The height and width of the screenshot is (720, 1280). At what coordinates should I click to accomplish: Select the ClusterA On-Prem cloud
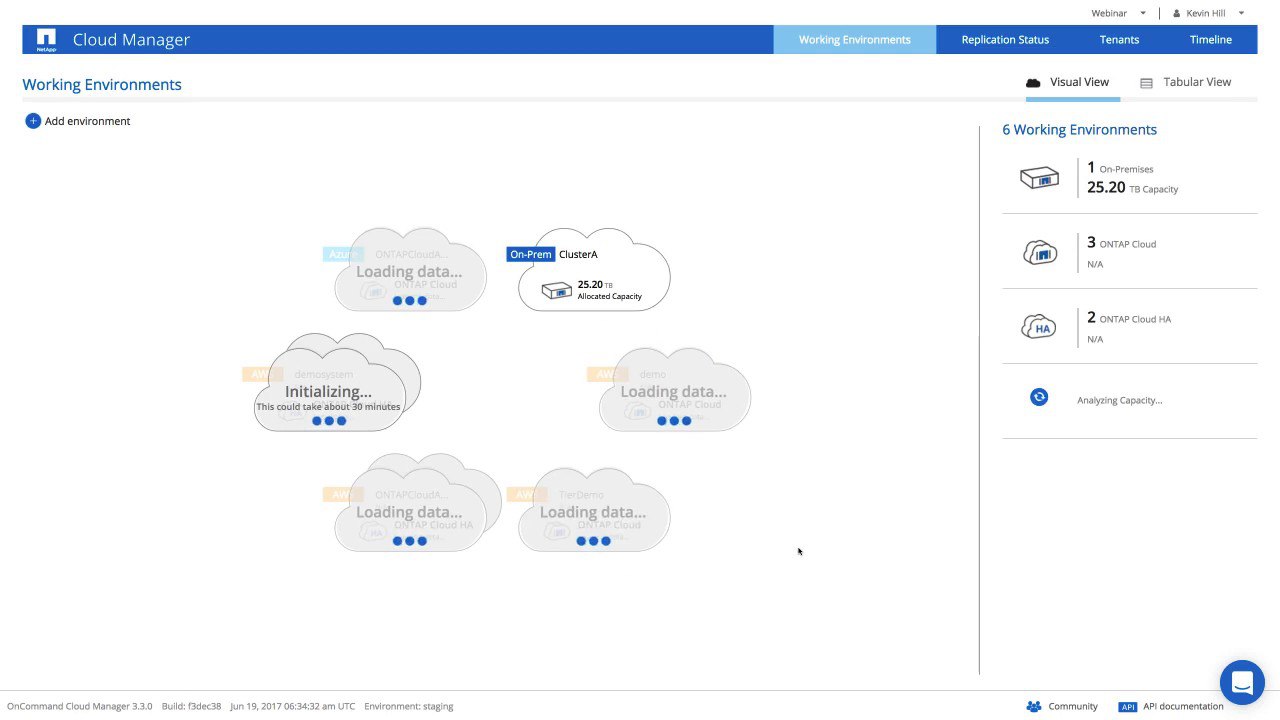[594, 271]
